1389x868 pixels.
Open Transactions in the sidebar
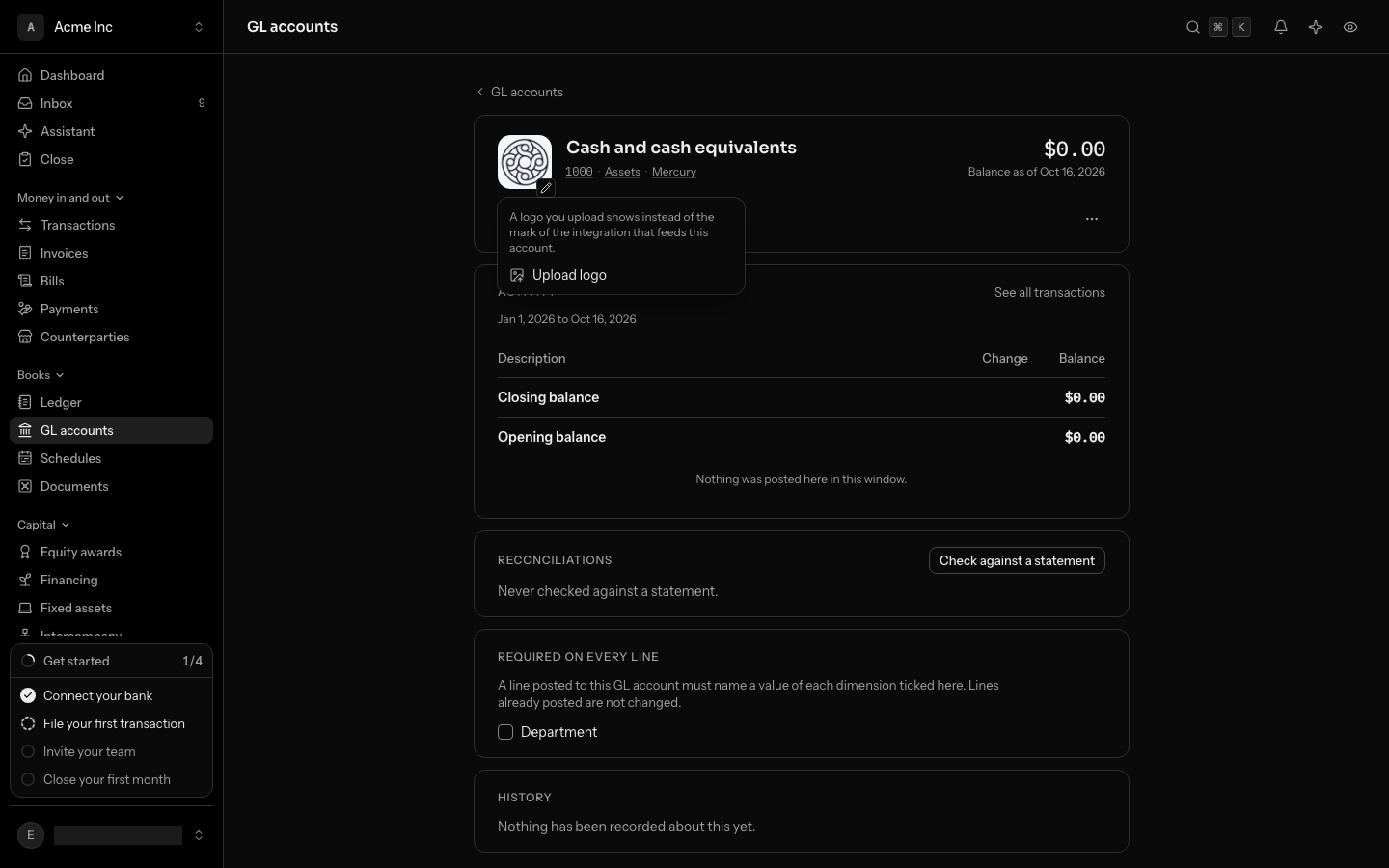(111, 225)
